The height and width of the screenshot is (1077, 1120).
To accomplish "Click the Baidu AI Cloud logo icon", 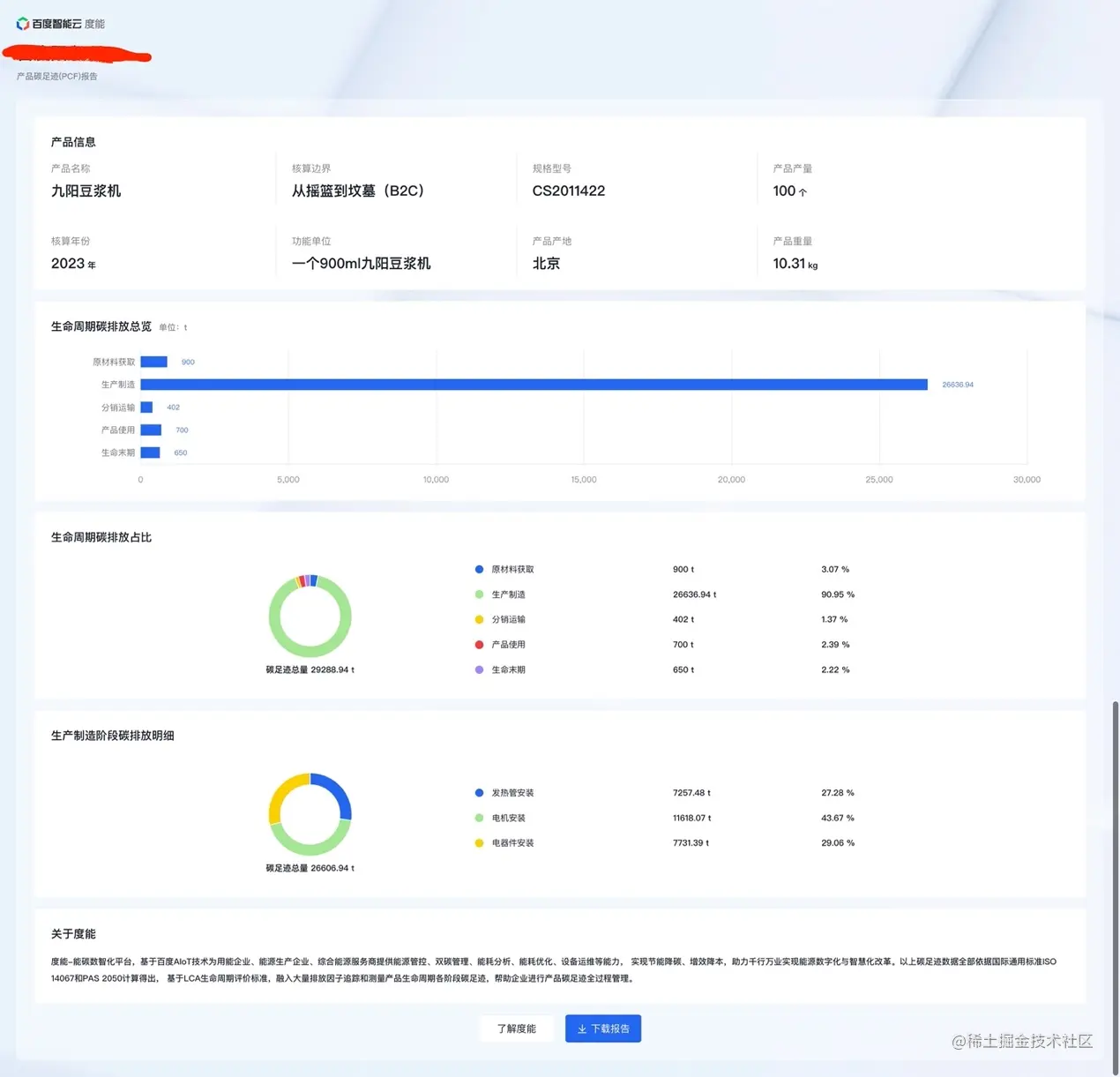I will tap(23, 24).
